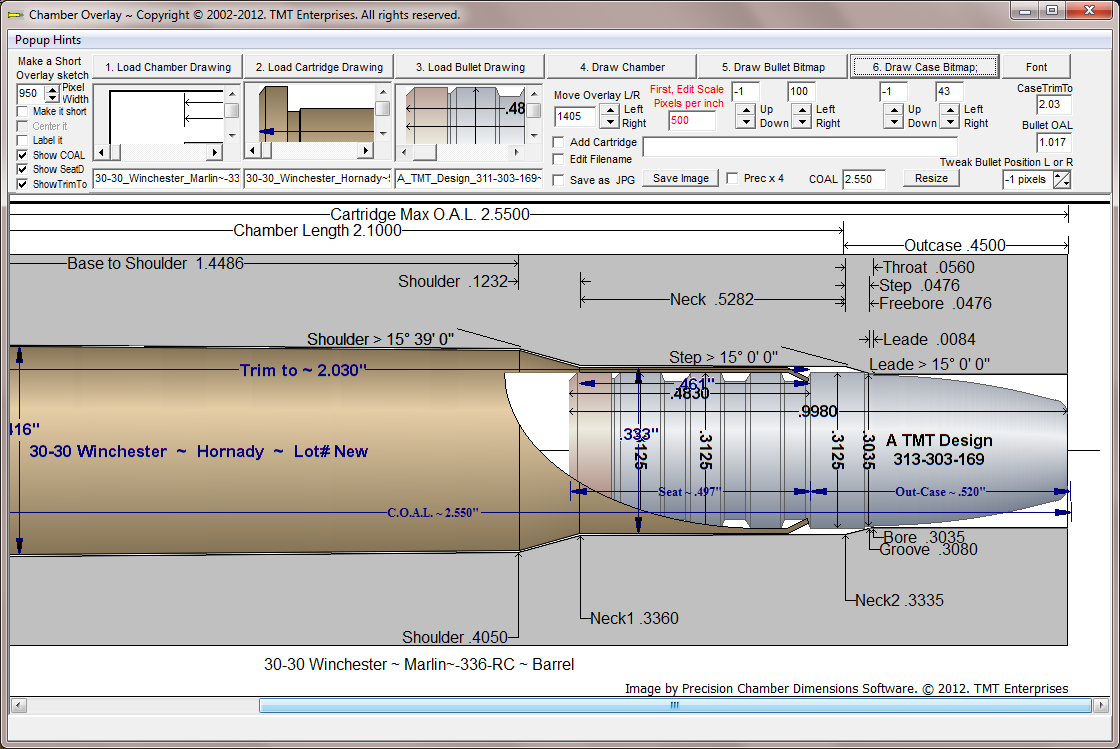Screen dimensions: 1120x749
Task: Click the 30-30_Winchester_Hornady cartridge filename field
Action: coord(318,179)
